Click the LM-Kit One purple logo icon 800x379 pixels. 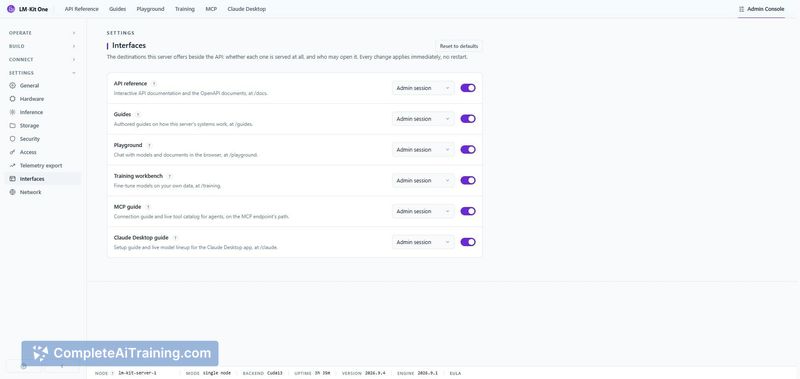coord(11,9)
